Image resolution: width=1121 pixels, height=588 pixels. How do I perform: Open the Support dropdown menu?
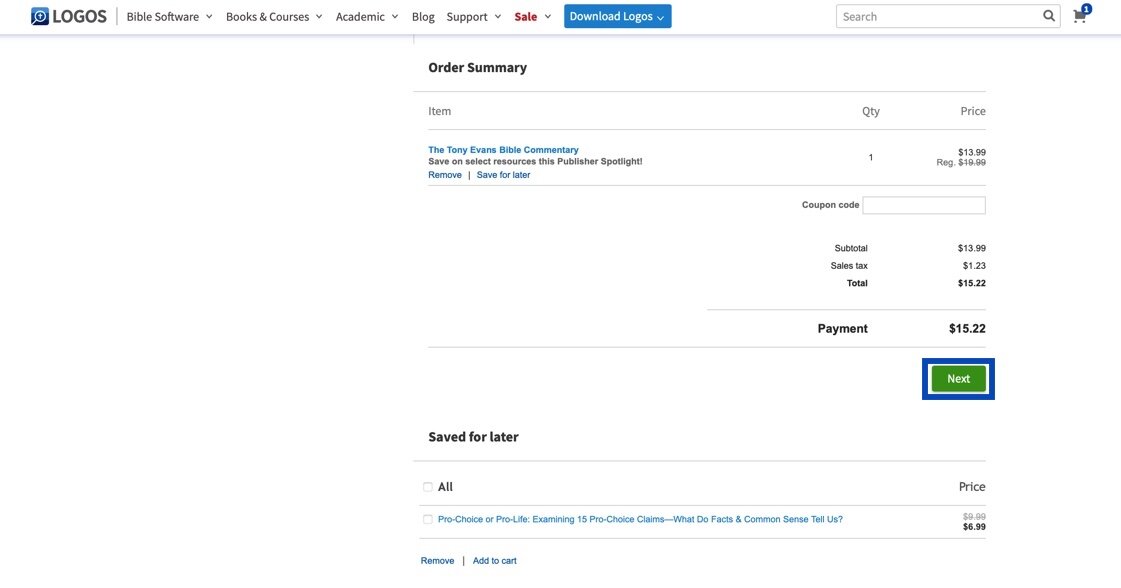(473, 16)
